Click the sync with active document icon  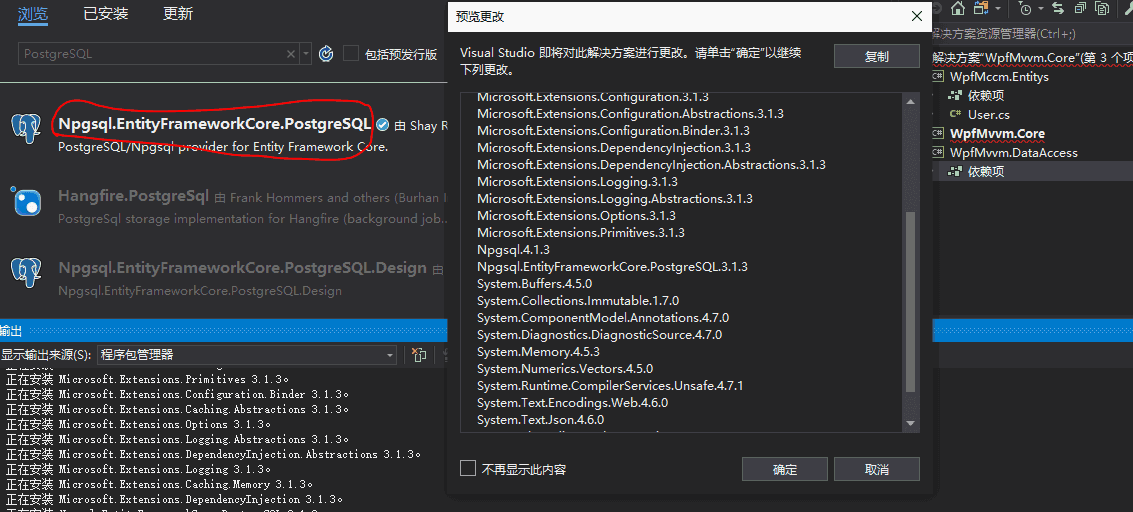(1059, 9)
